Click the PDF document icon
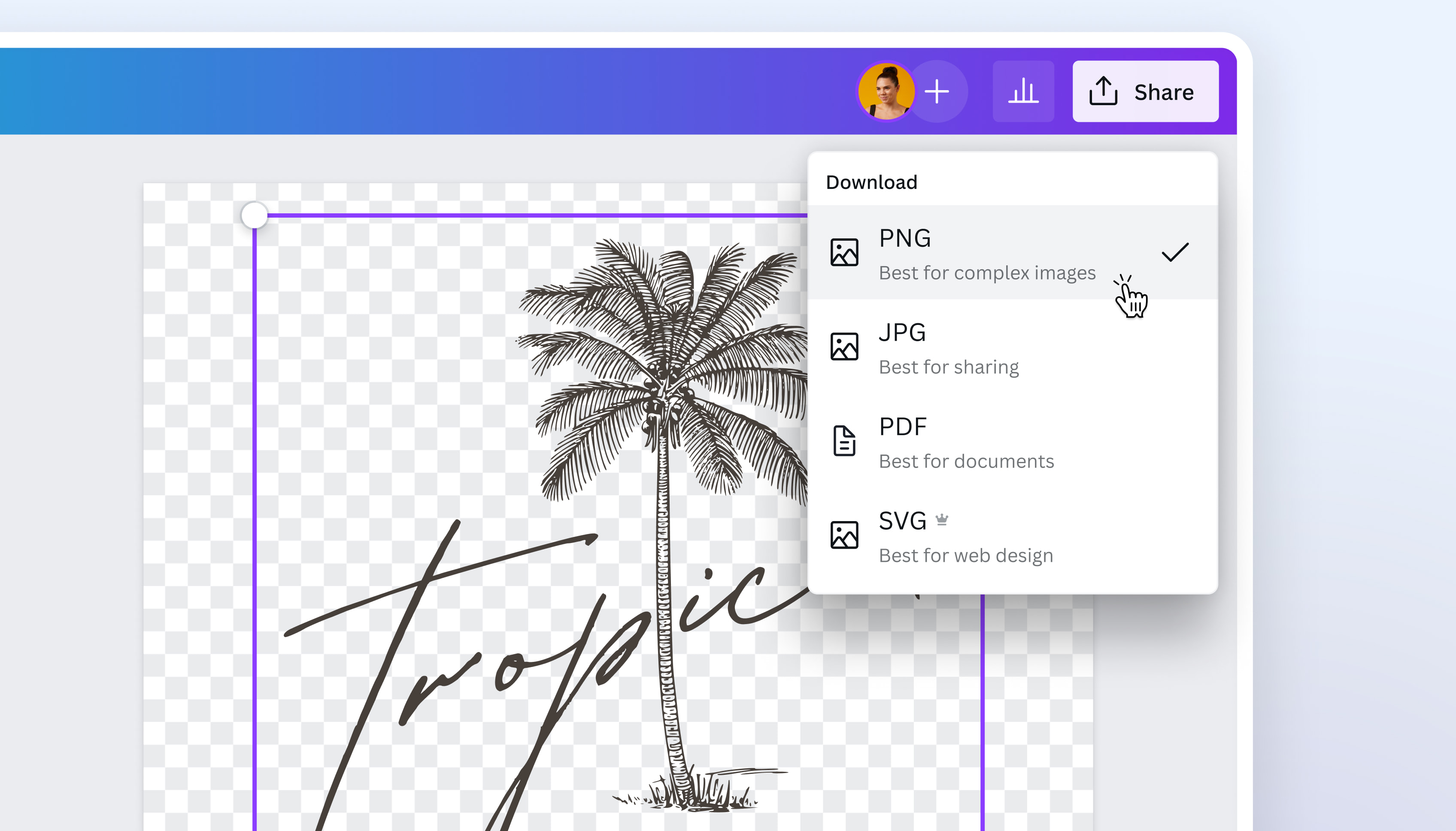The width and height of the screenshot is (1456, 831). tap(844, 440)
